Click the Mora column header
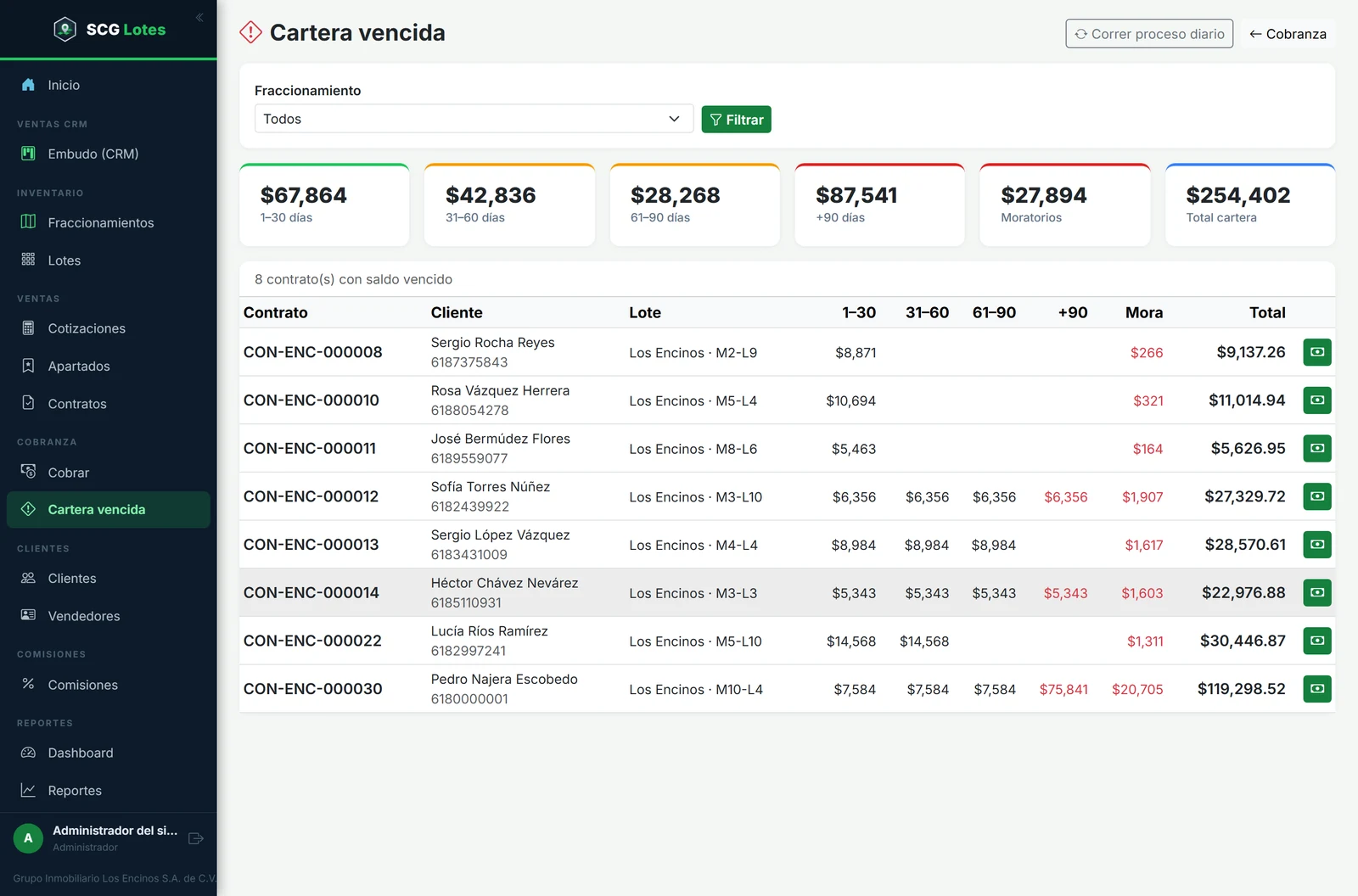 coord(1144,312)
